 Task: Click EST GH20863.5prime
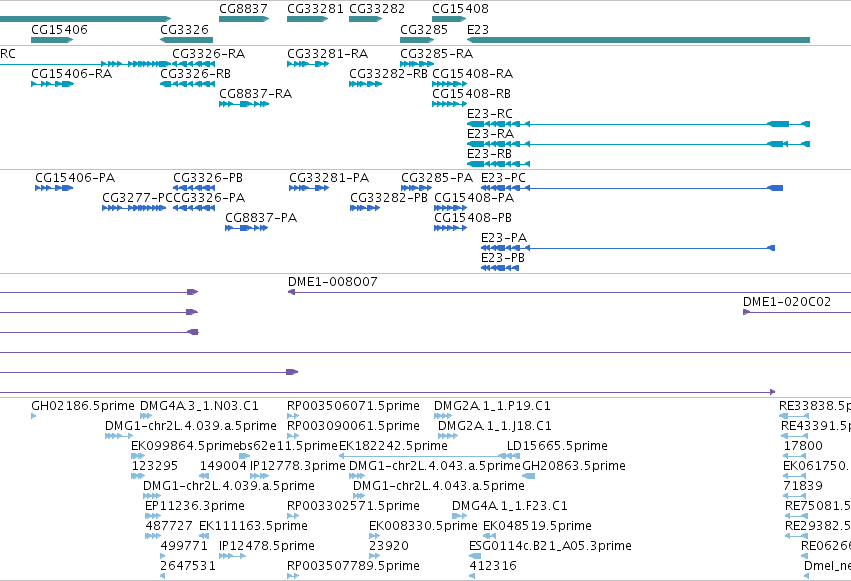529,476
